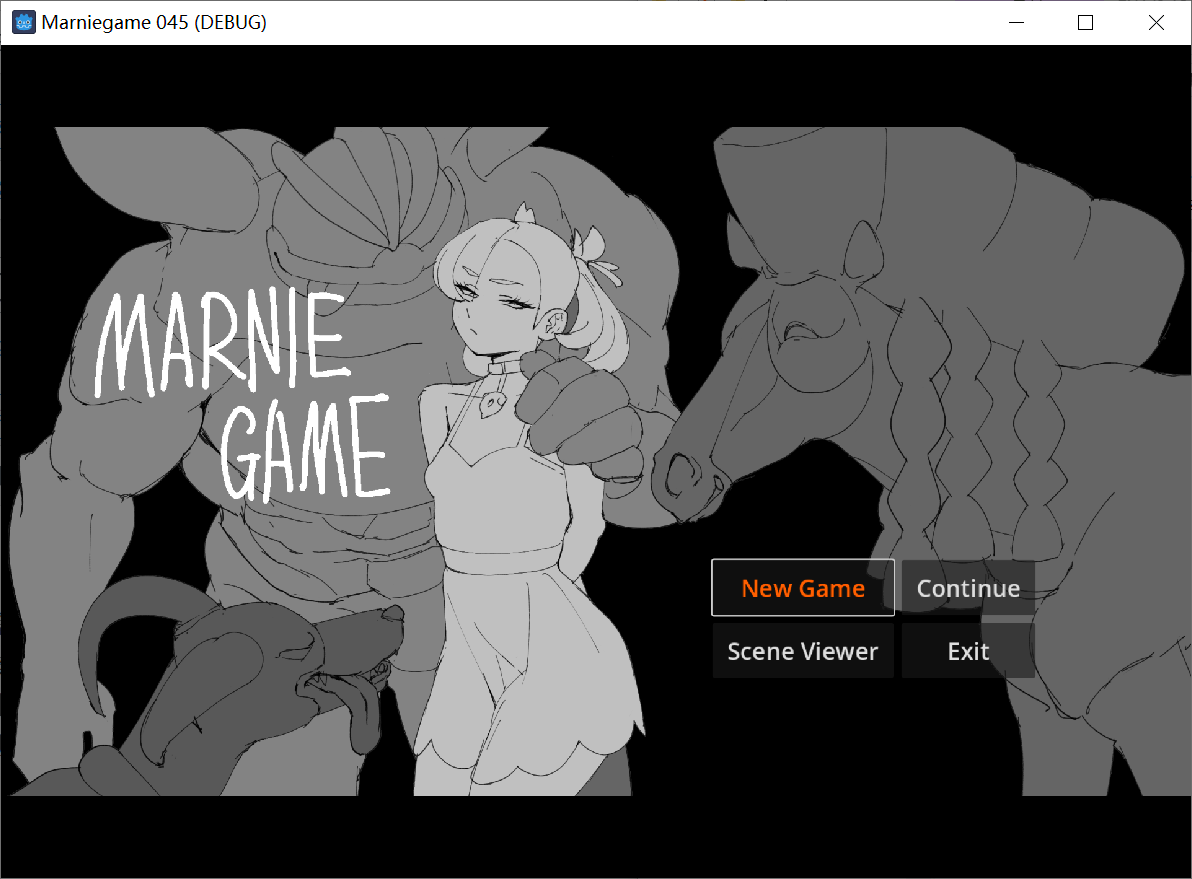The image size is (1192, 879).
Task: Maximize the Marniegame window
Action: (1086, 23)
